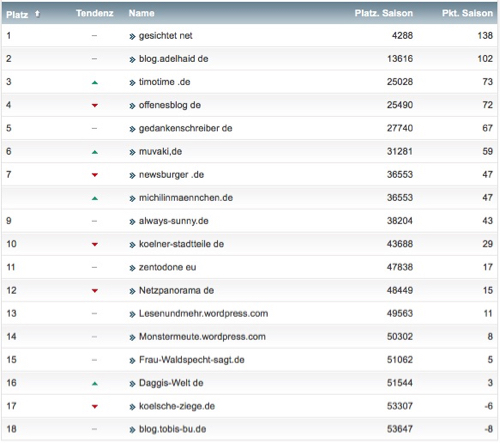This screenshot has width=500, height=443.
Task: Sort by Pkt. Saison column header
Action: [x=467, y=13]
